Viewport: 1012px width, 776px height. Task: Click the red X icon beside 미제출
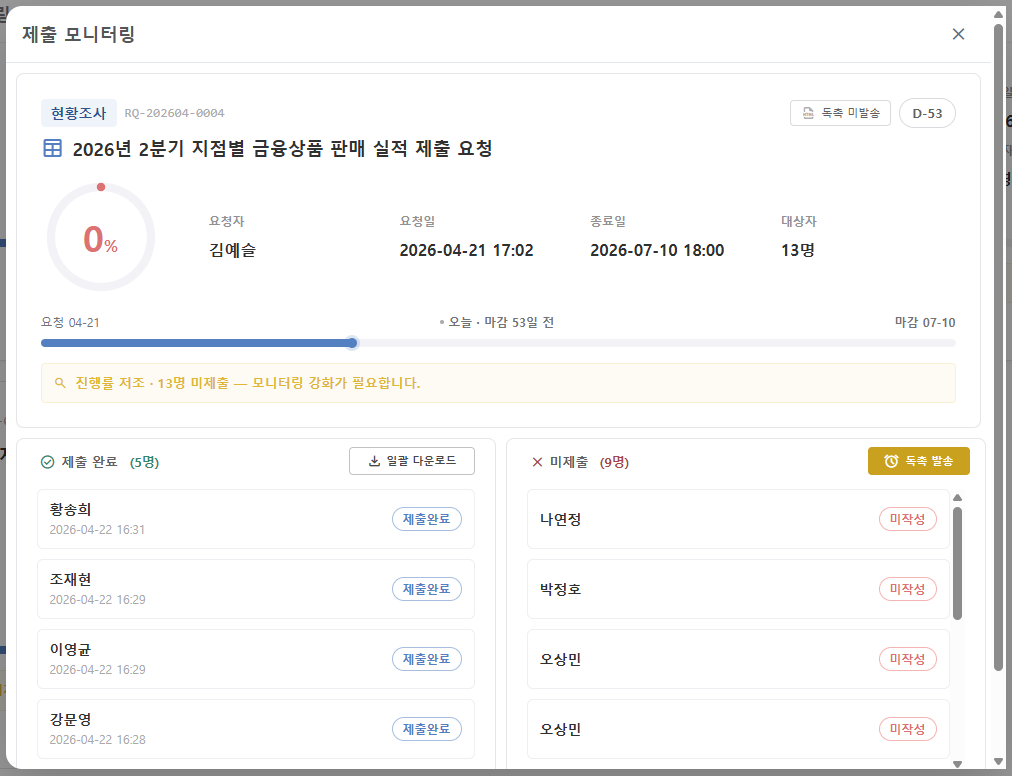pos(537,462)
